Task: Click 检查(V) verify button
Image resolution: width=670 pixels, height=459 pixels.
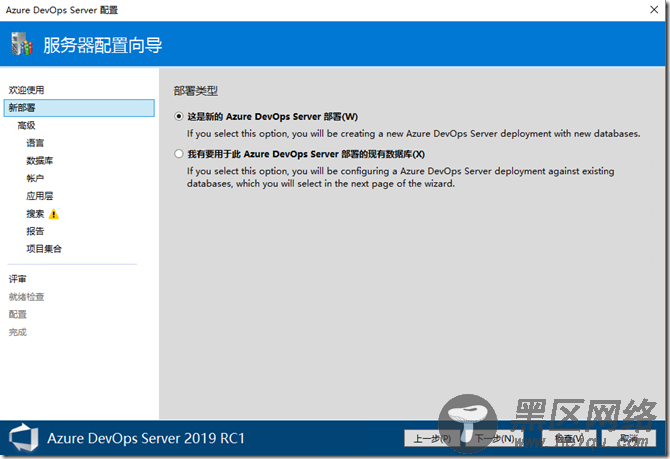Action: [x=569, y=438]
